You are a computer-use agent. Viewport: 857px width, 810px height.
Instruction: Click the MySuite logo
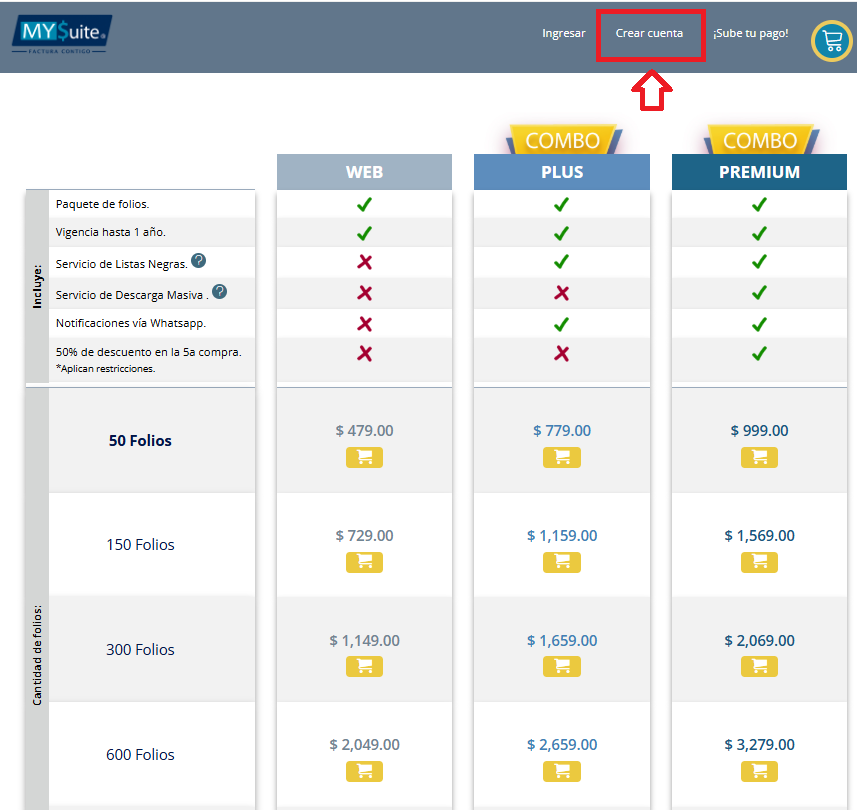pyautogui.click(x=62, y=36)
